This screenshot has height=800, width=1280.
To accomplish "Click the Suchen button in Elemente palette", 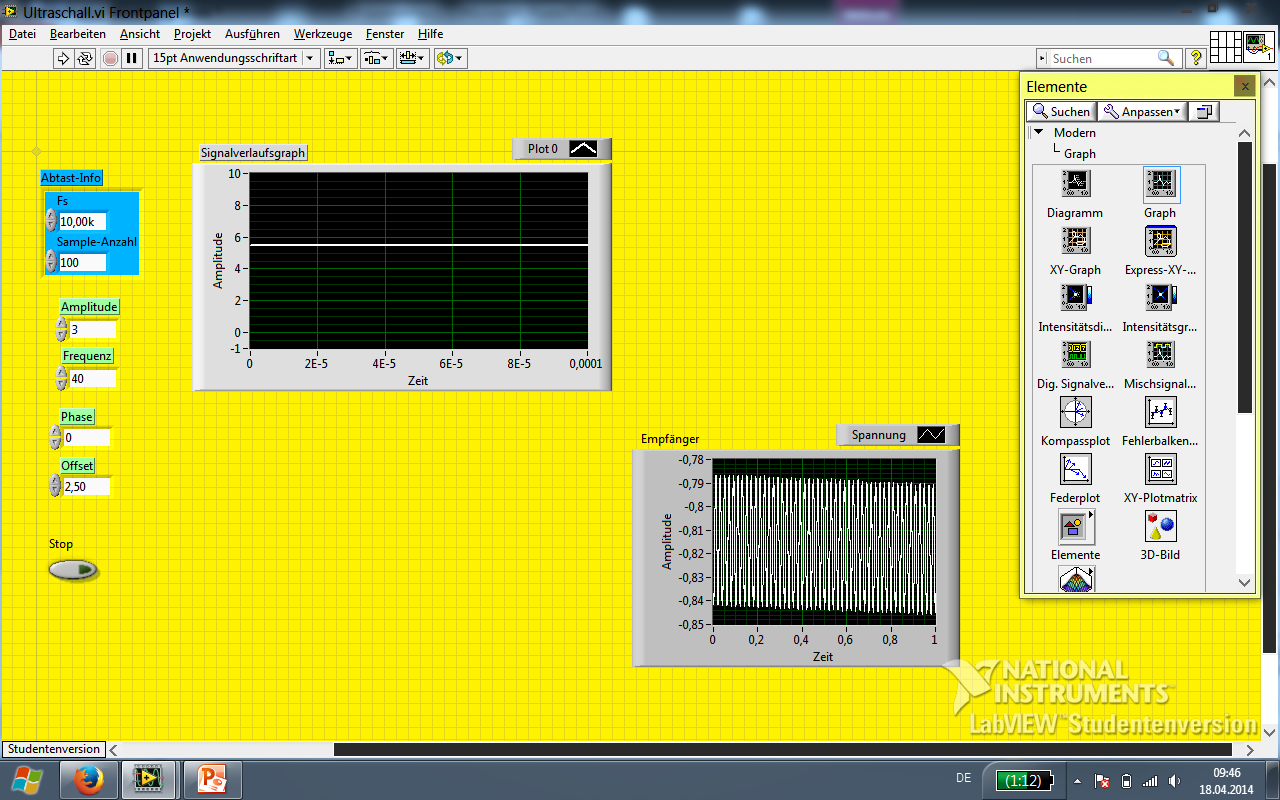I will pos(1061,112).
